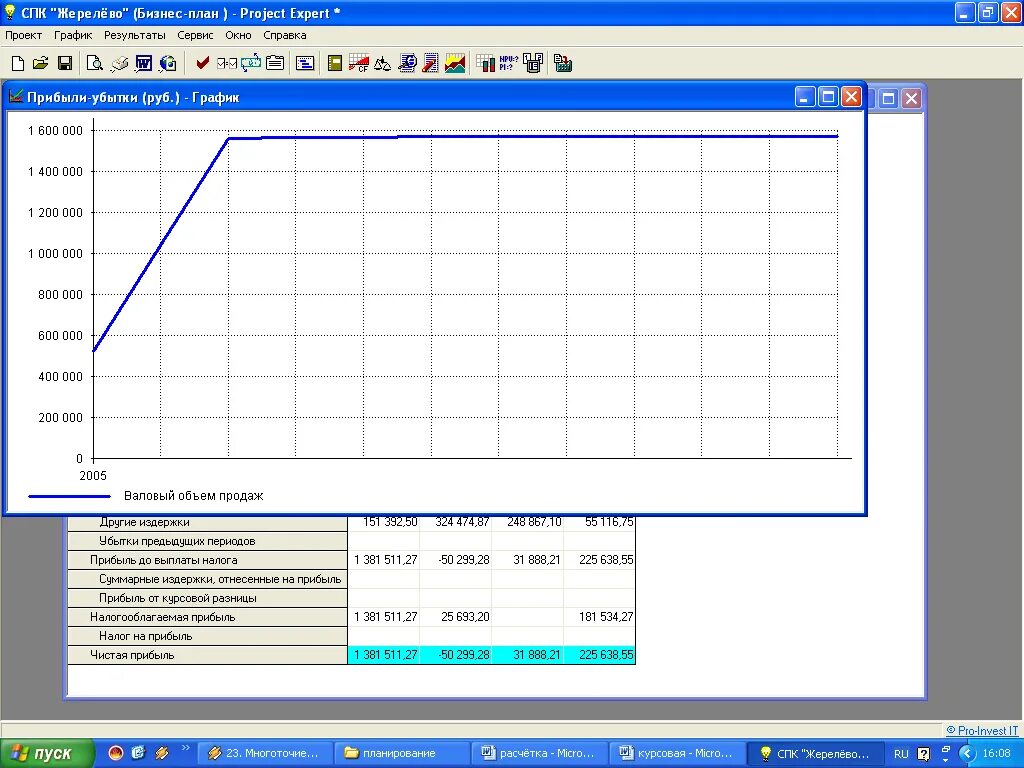
Task: Click the highlighted cell -50 299,28 in Чистая прибыль
Action: (x=456, y=655)
